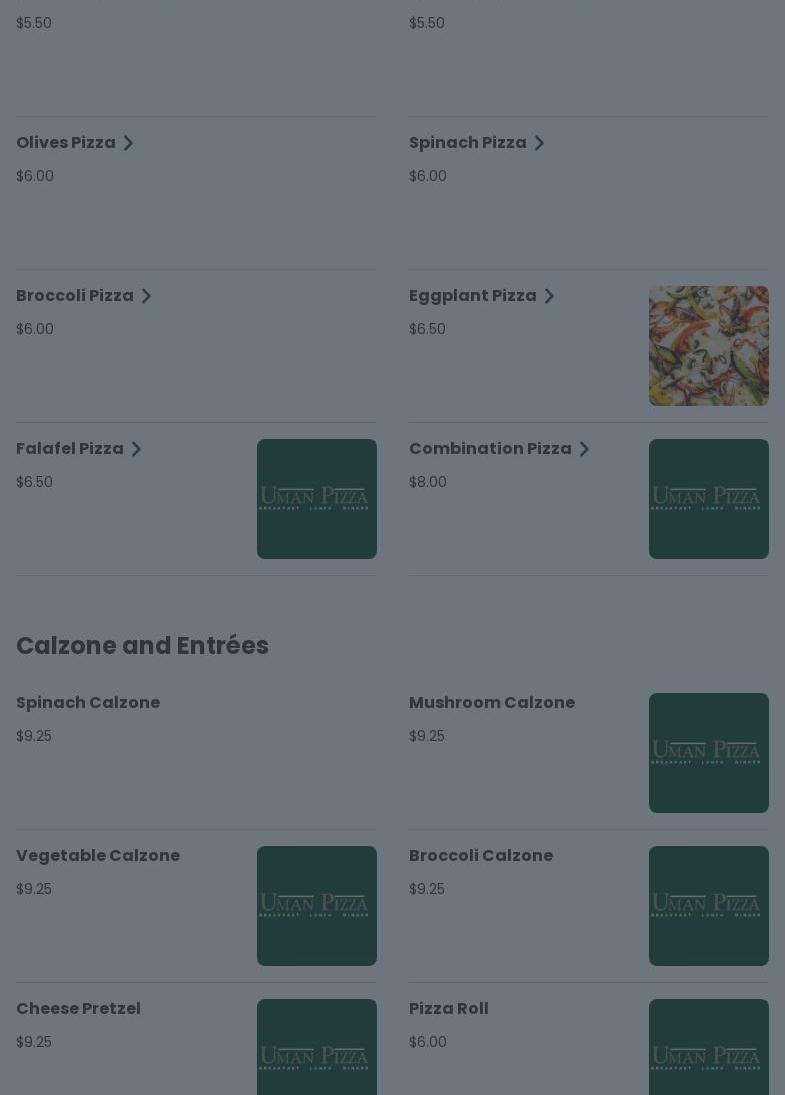This screenshot has width=785, height=1095.
Task: Click the Vegetable Calzone logo image
Action: point(316,906)
